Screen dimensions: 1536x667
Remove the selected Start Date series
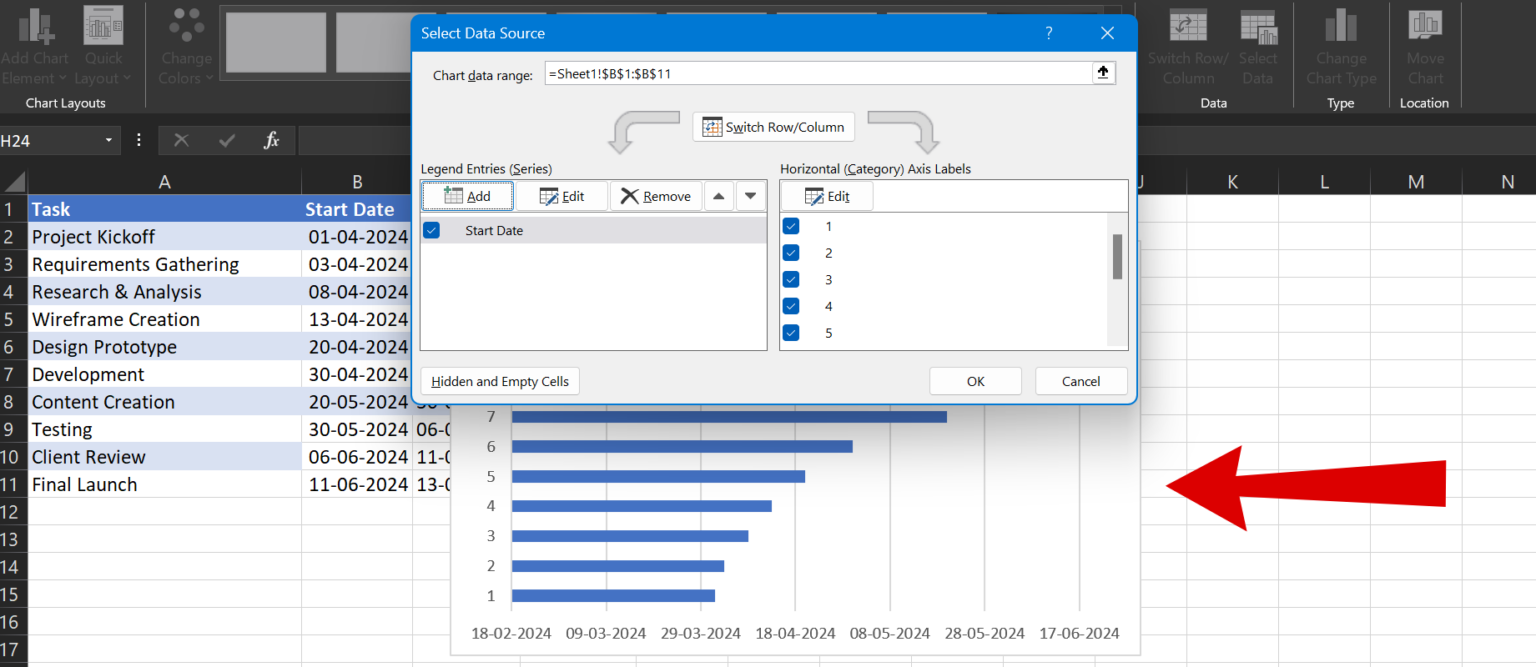(x=656, y=196)
